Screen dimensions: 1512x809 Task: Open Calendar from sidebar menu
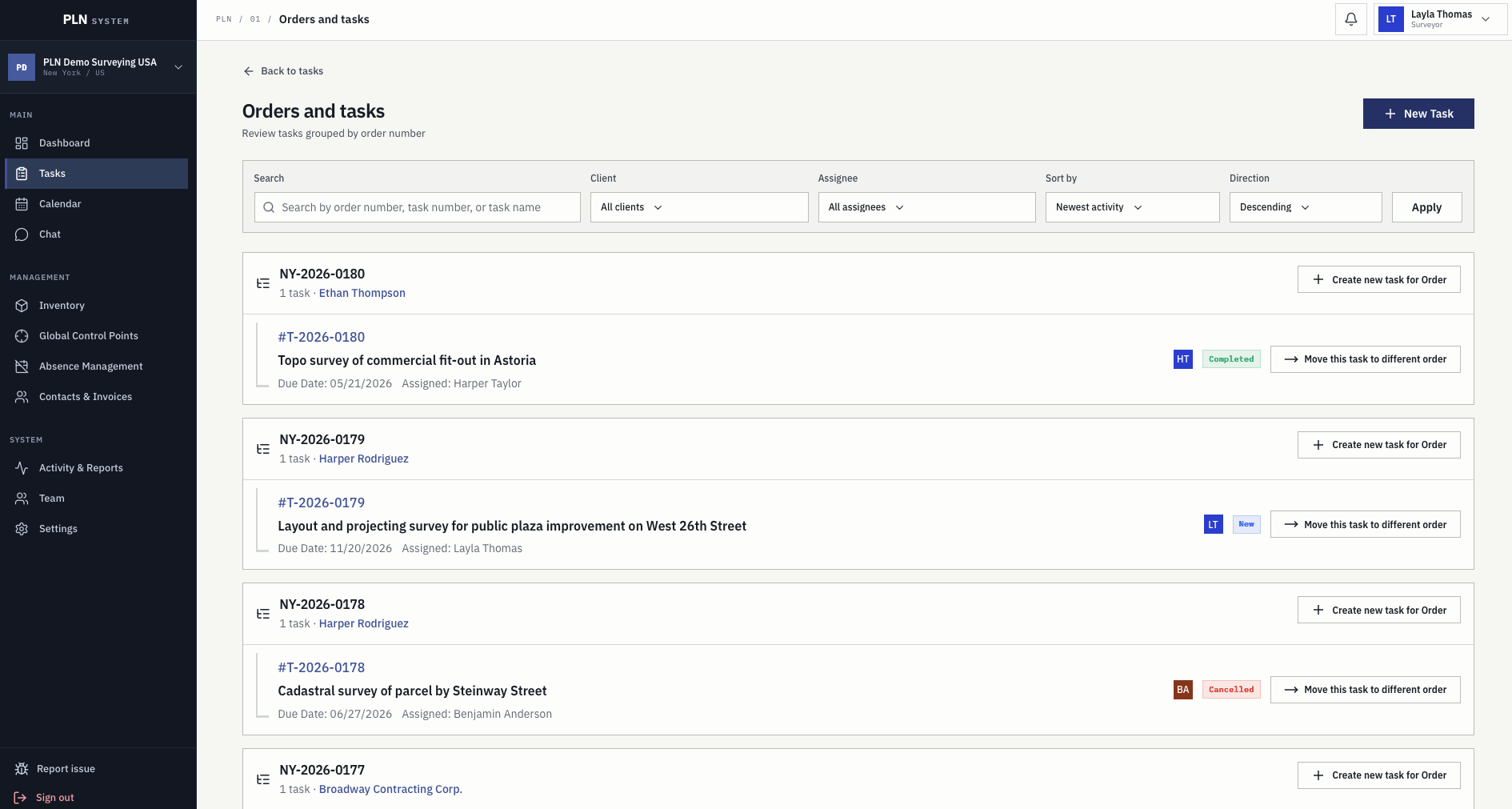pyautogui.click(x=97, y=204)
